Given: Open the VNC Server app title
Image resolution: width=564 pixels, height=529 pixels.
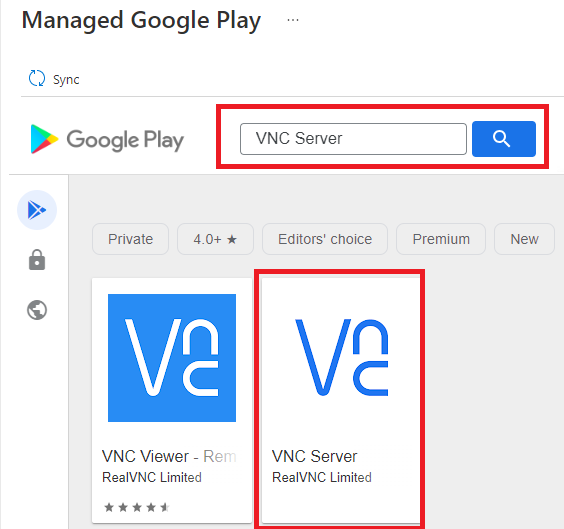Looking at the screenshot, I should (x=314, y=456).
